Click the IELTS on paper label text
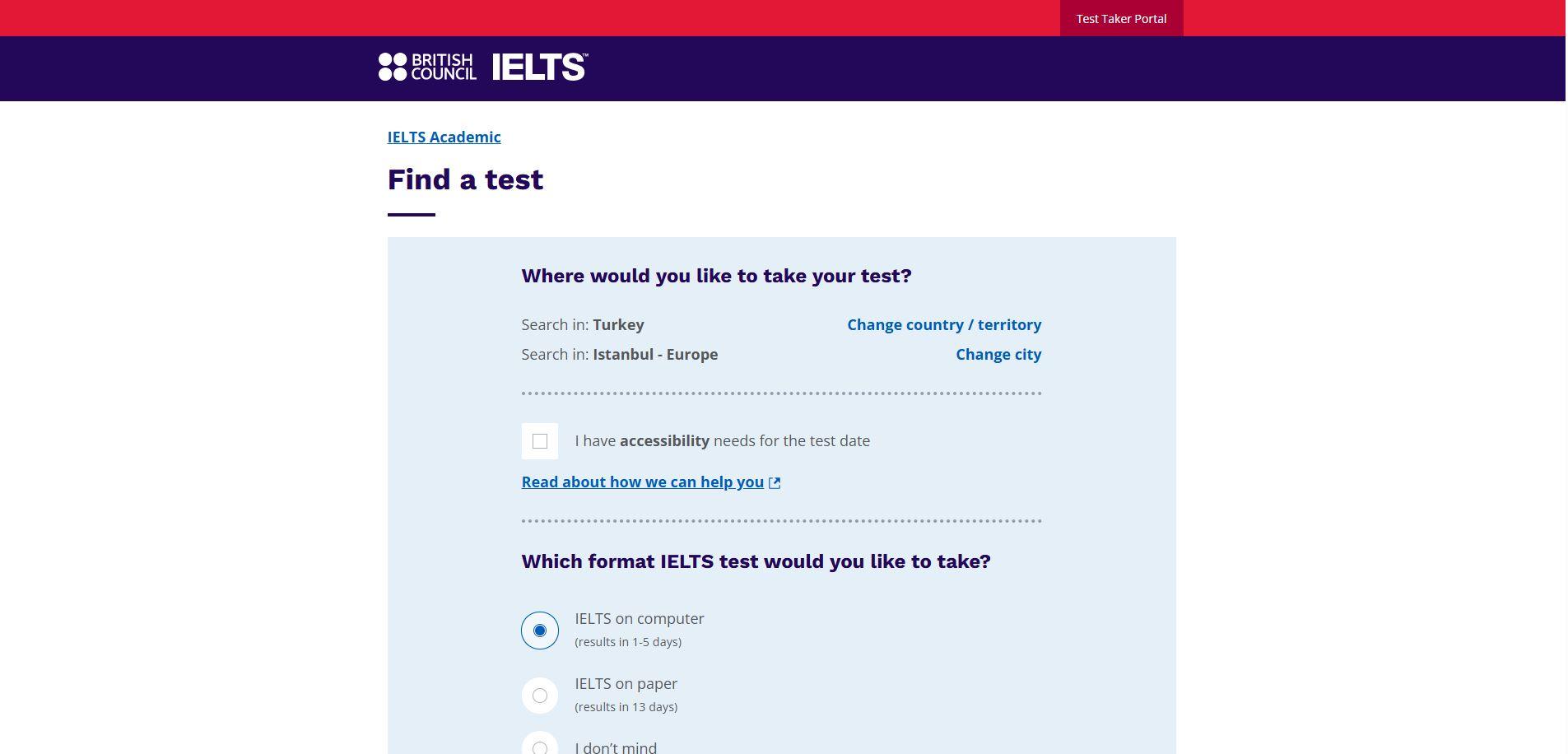Screen dimensions: 1568x754 (626, 683)
